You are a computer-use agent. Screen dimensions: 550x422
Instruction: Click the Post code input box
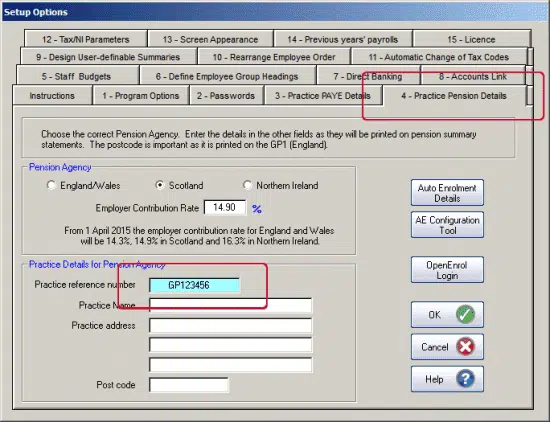coord(189,385)
